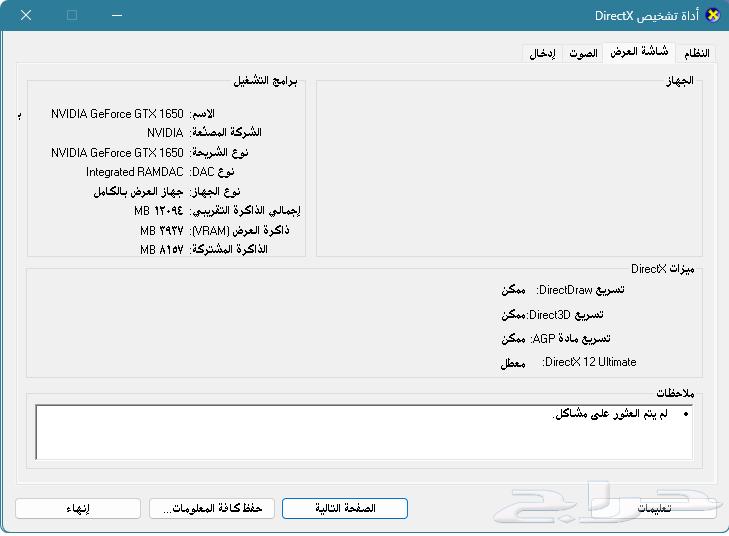Screen dimensions: 729x536
Task: Click the تسريع Direct3D label
Action: [566, 315]
